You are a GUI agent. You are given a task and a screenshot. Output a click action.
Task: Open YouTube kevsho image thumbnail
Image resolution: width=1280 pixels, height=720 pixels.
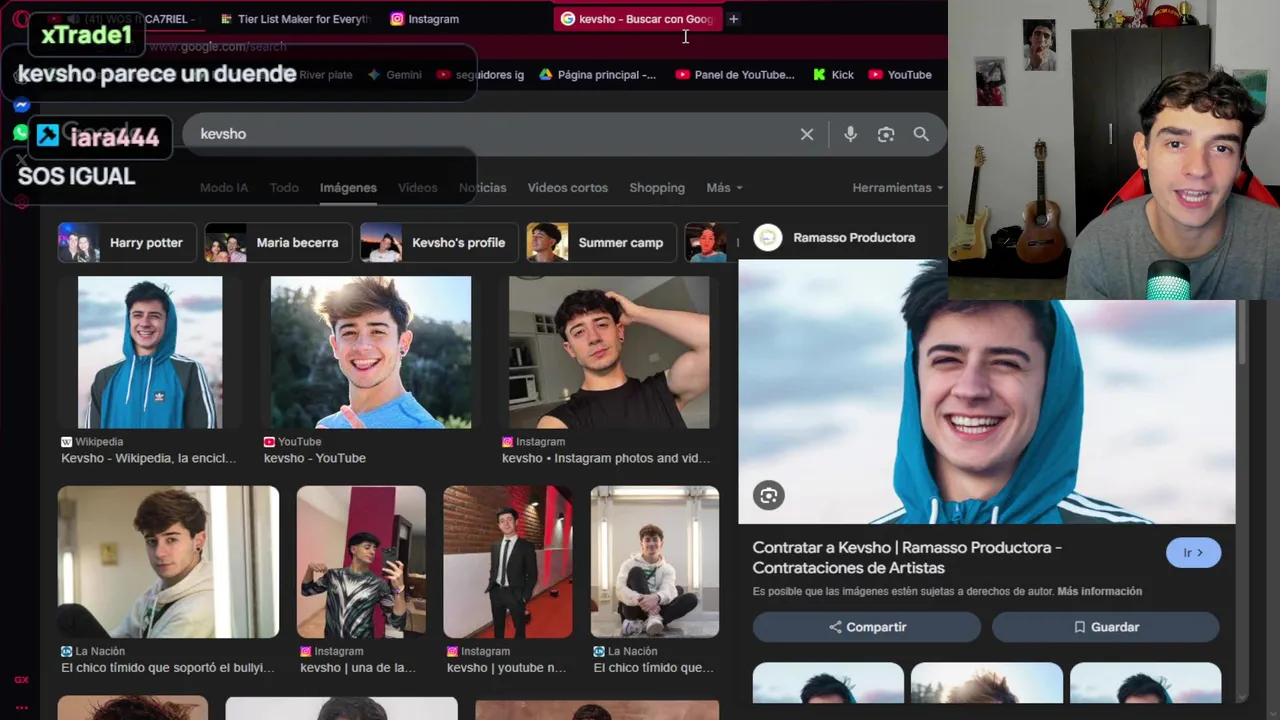click(x=371, y=353)
